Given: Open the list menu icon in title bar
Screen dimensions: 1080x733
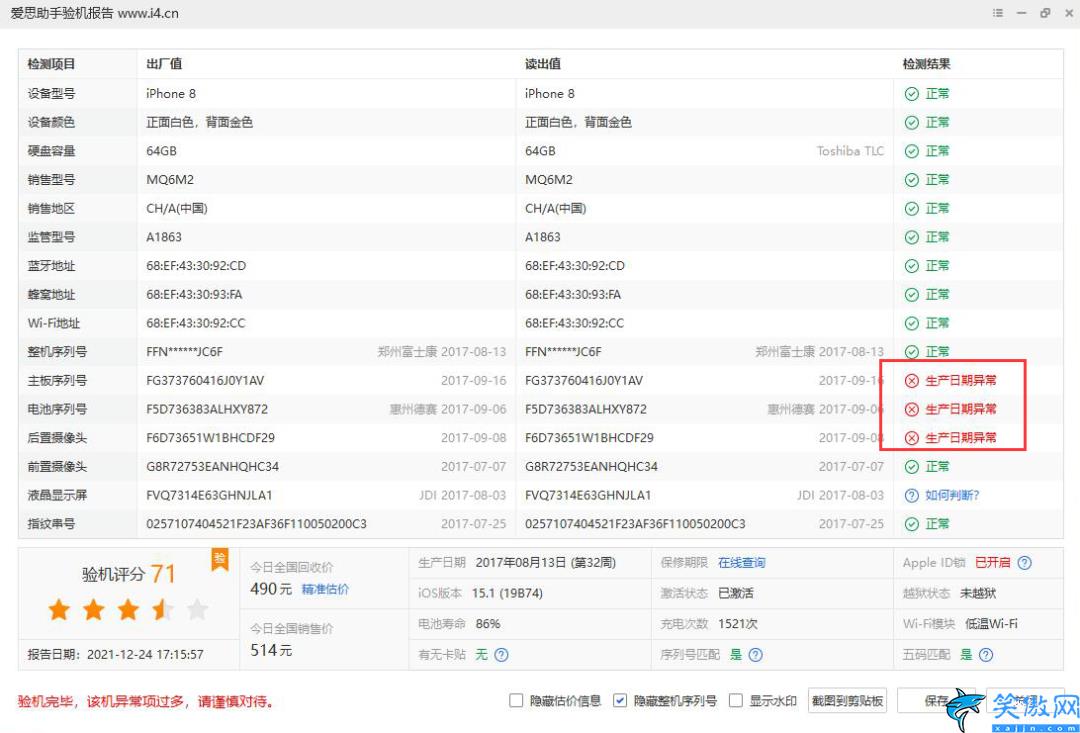Looking at the screenshot, I should [998, 13].
